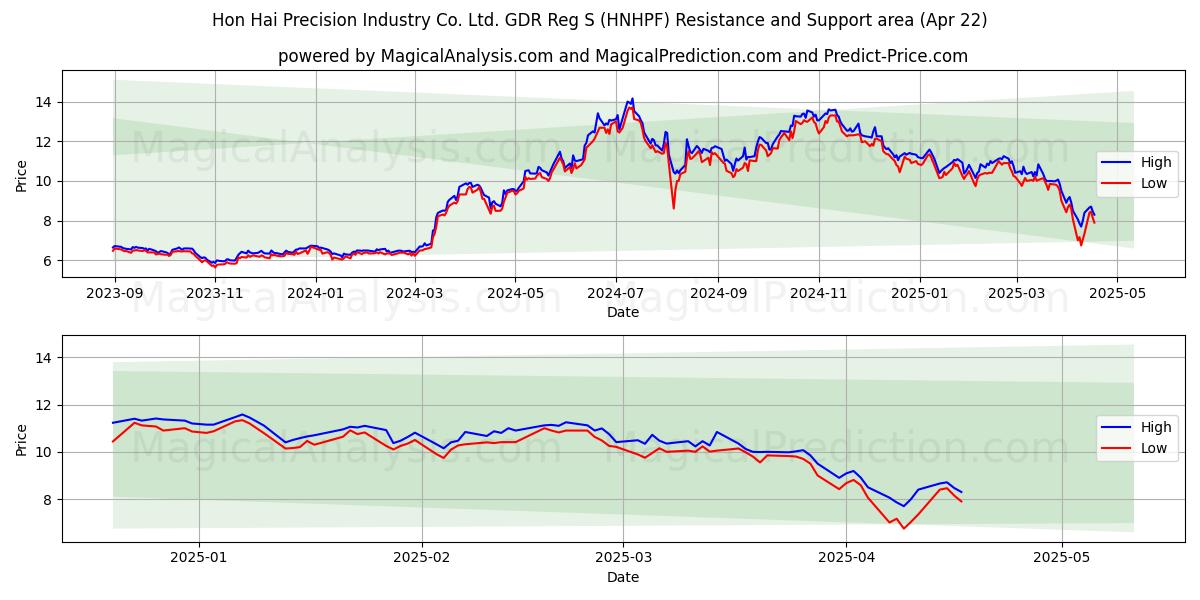This screenshot has height=600, width=1200.
Task: Click the '2023-11' tick label on upper axis
Action: pyautogui.click(x=215, y=293)
